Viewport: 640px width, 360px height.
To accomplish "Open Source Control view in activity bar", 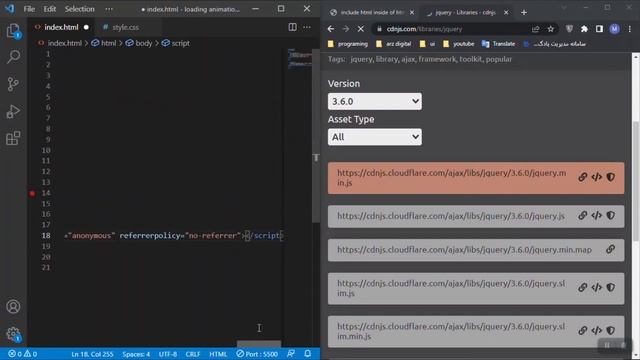I will tap(13, 84).
